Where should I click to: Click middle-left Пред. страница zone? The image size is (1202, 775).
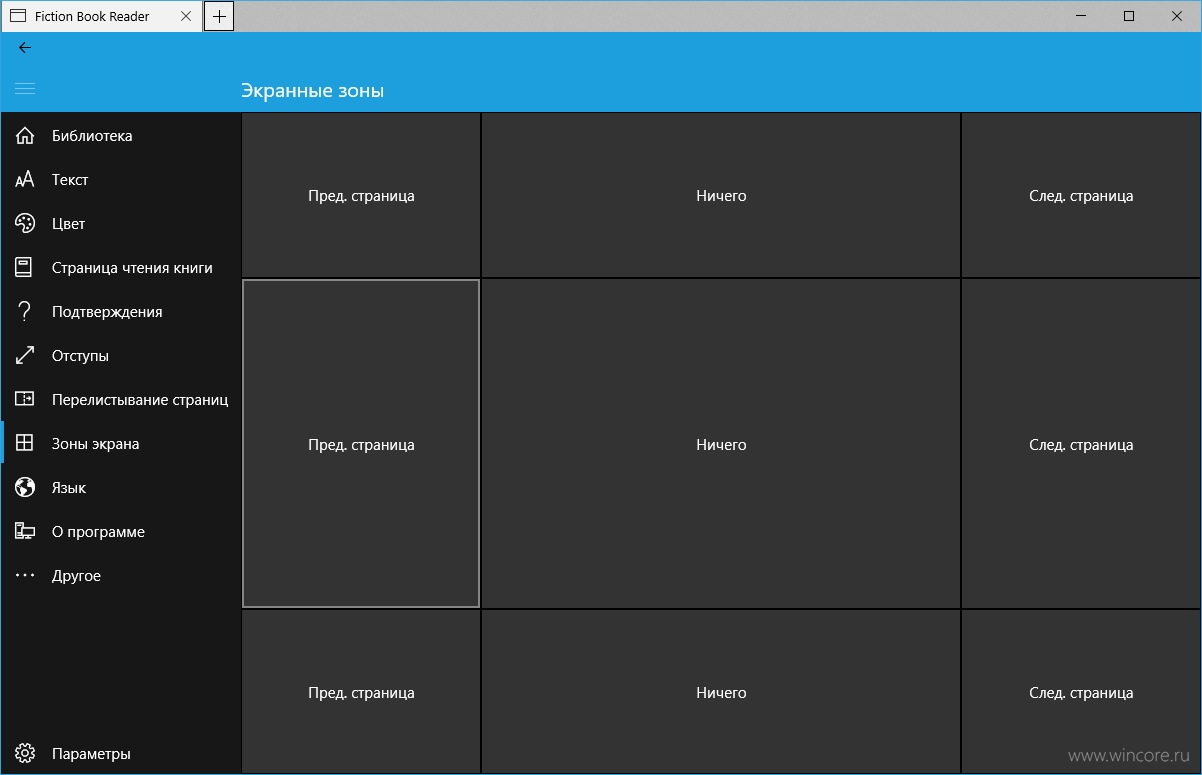click(x=361, y=444)
